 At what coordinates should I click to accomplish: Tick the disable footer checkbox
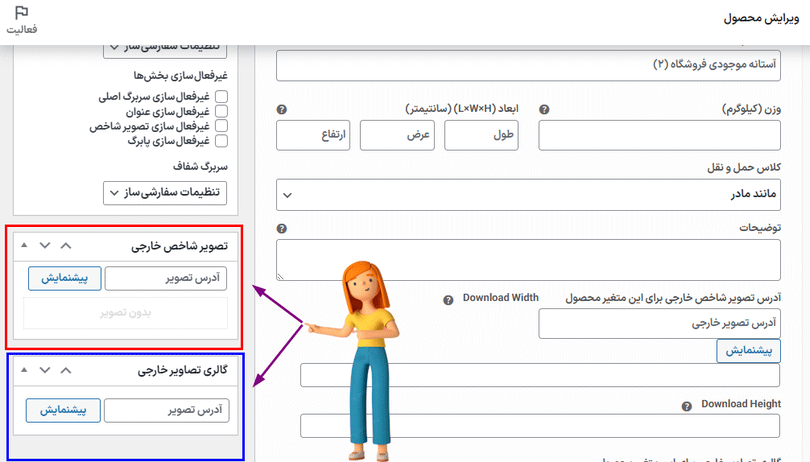coord(222,142)
